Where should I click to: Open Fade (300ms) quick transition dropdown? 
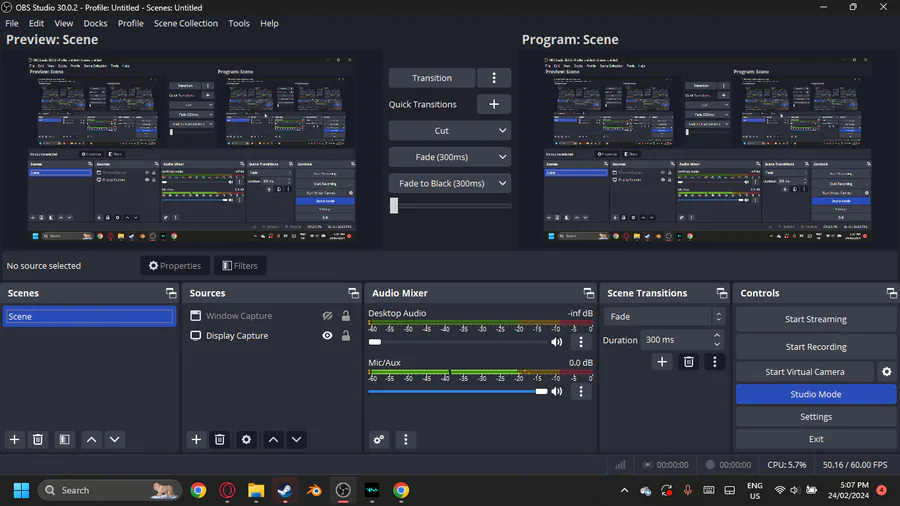[449, 157]
